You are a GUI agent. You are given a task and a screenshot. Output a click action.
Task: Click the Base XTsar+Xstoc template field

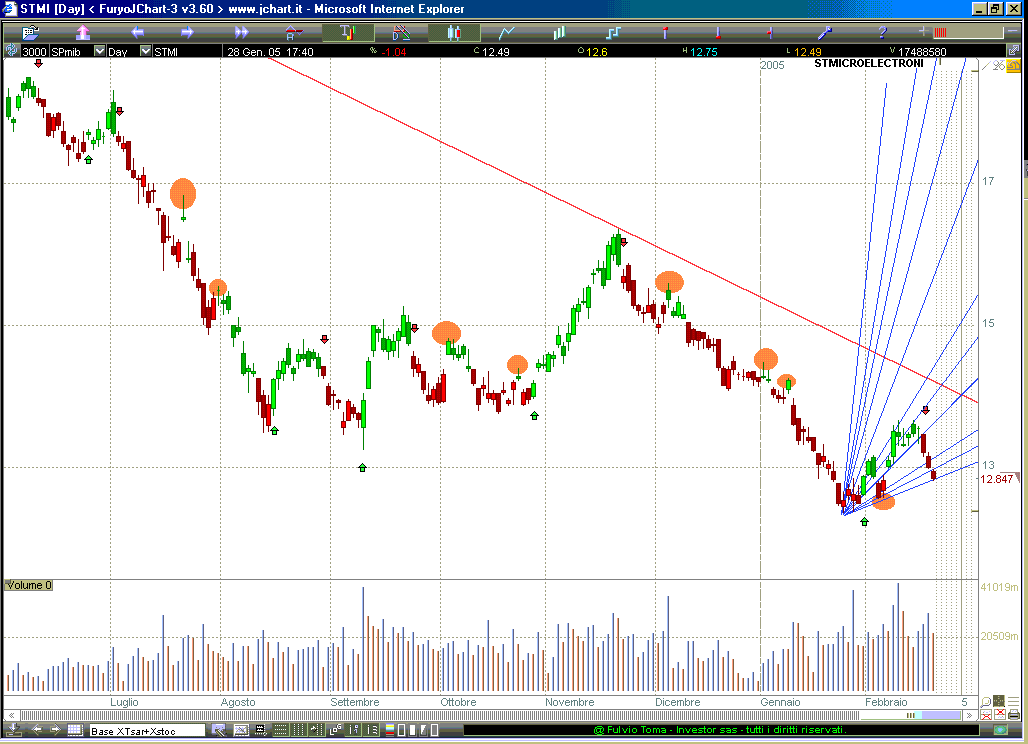click(x=146, y=731)
